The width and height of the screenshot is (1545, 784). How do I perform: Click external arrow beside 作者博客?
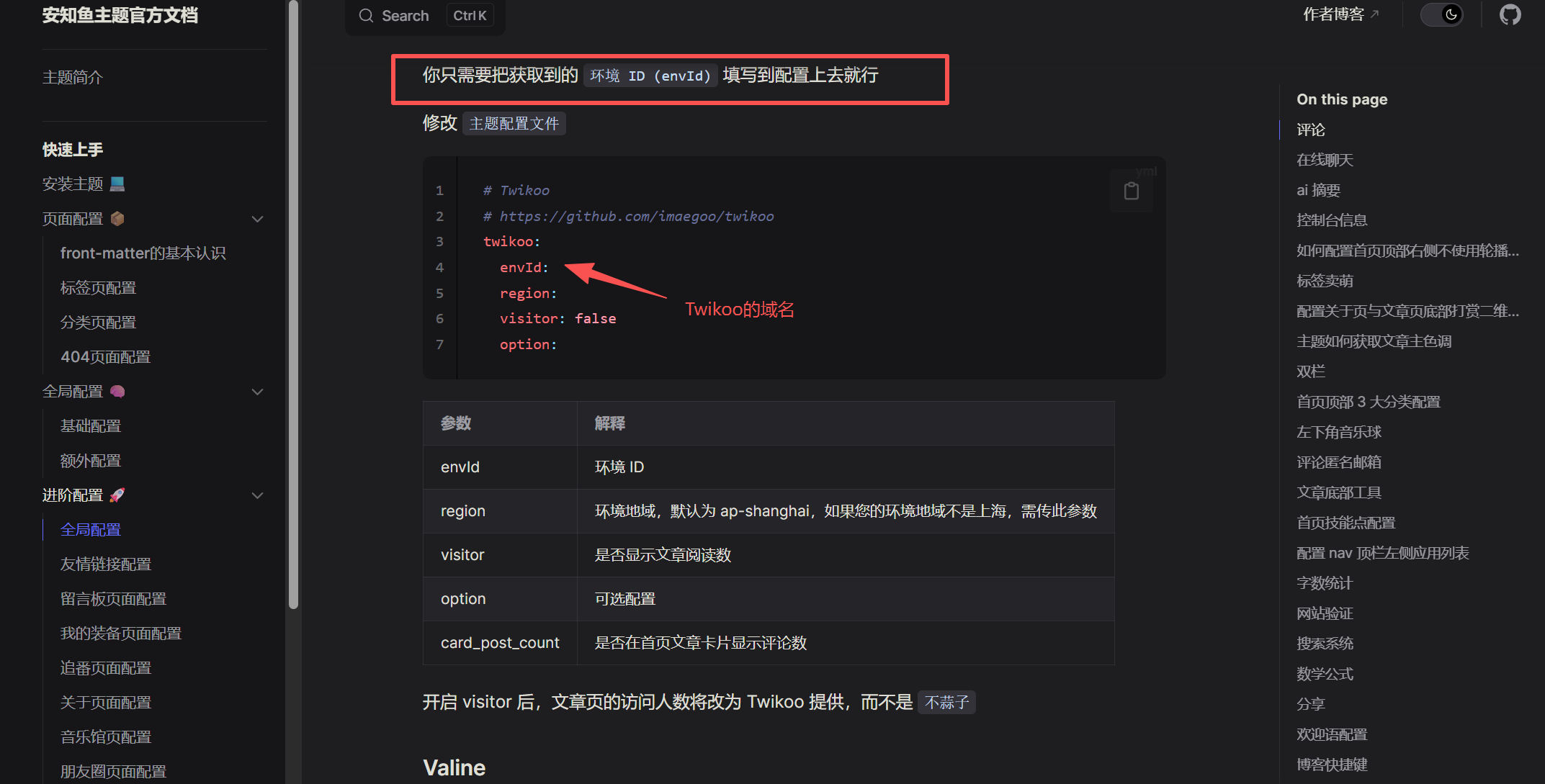(1374, 14)
